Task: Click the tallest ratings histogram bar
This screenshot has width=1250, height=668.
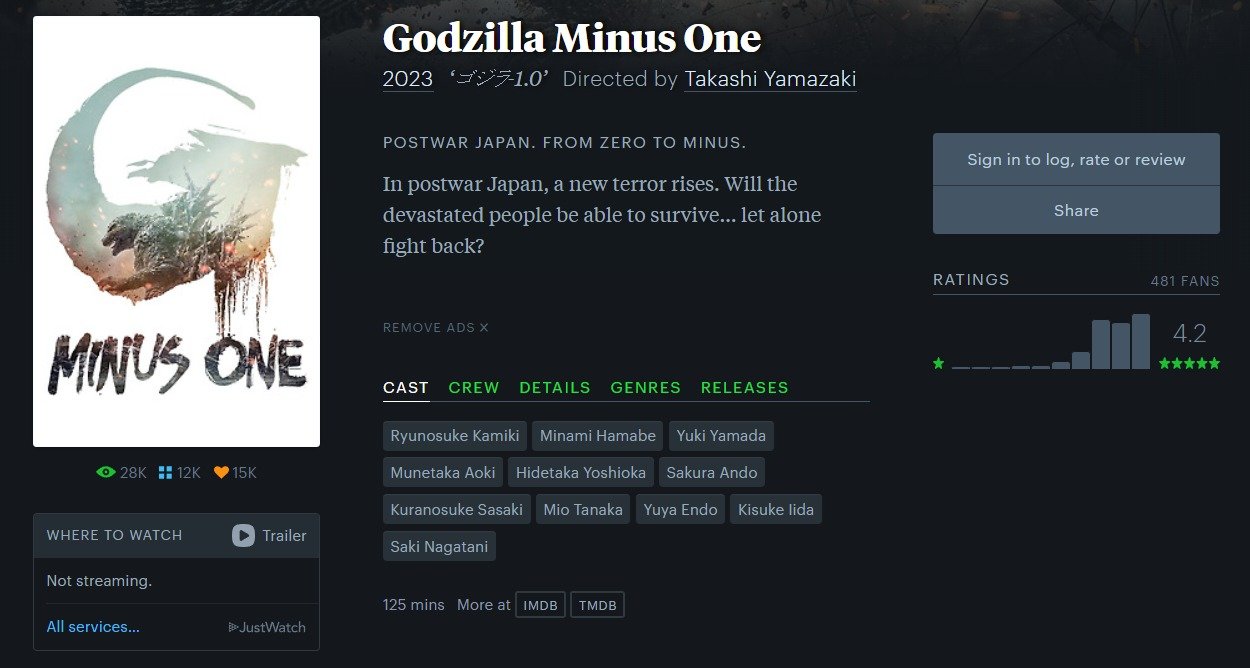Action: pyautogui.click(x=1140, y=342)
